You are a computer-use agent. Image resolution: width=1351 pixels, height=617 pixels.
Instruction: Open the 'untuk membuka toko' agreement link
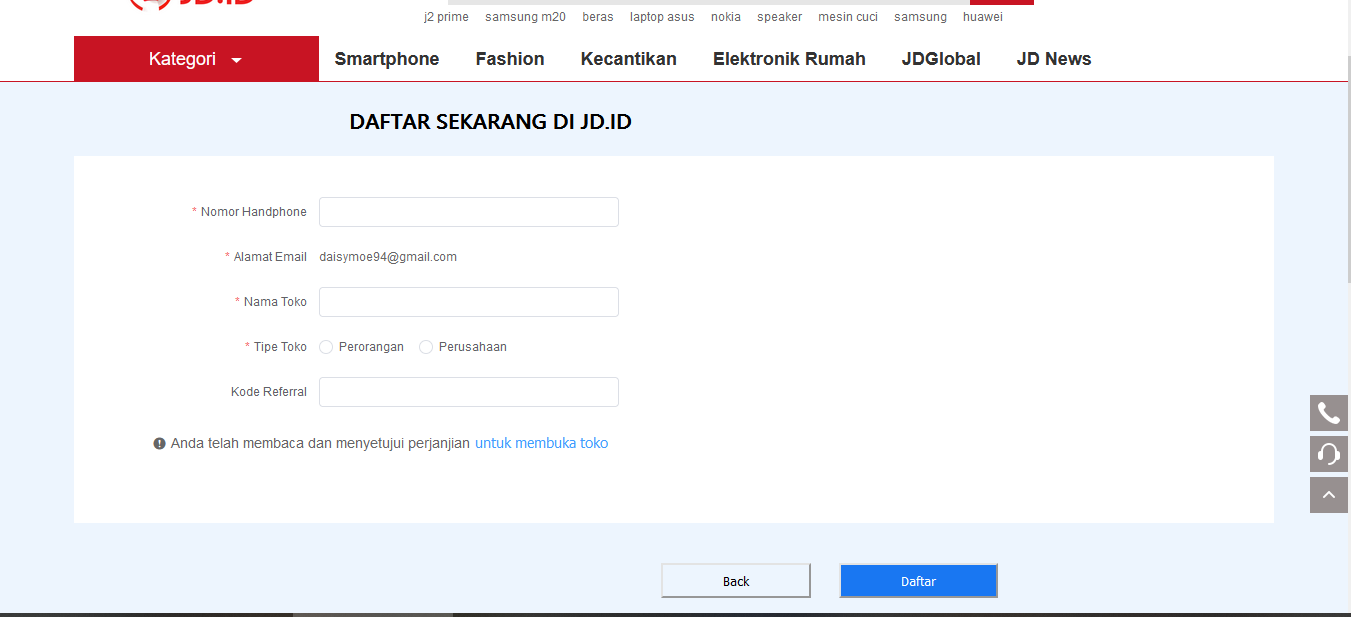click(x=541, y=443)
